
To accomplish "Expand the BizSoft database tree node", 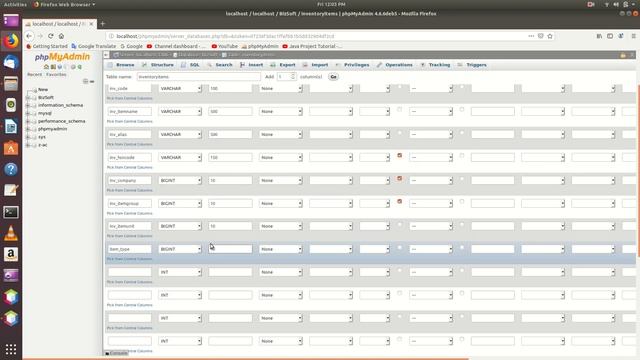I will [28, 98].
